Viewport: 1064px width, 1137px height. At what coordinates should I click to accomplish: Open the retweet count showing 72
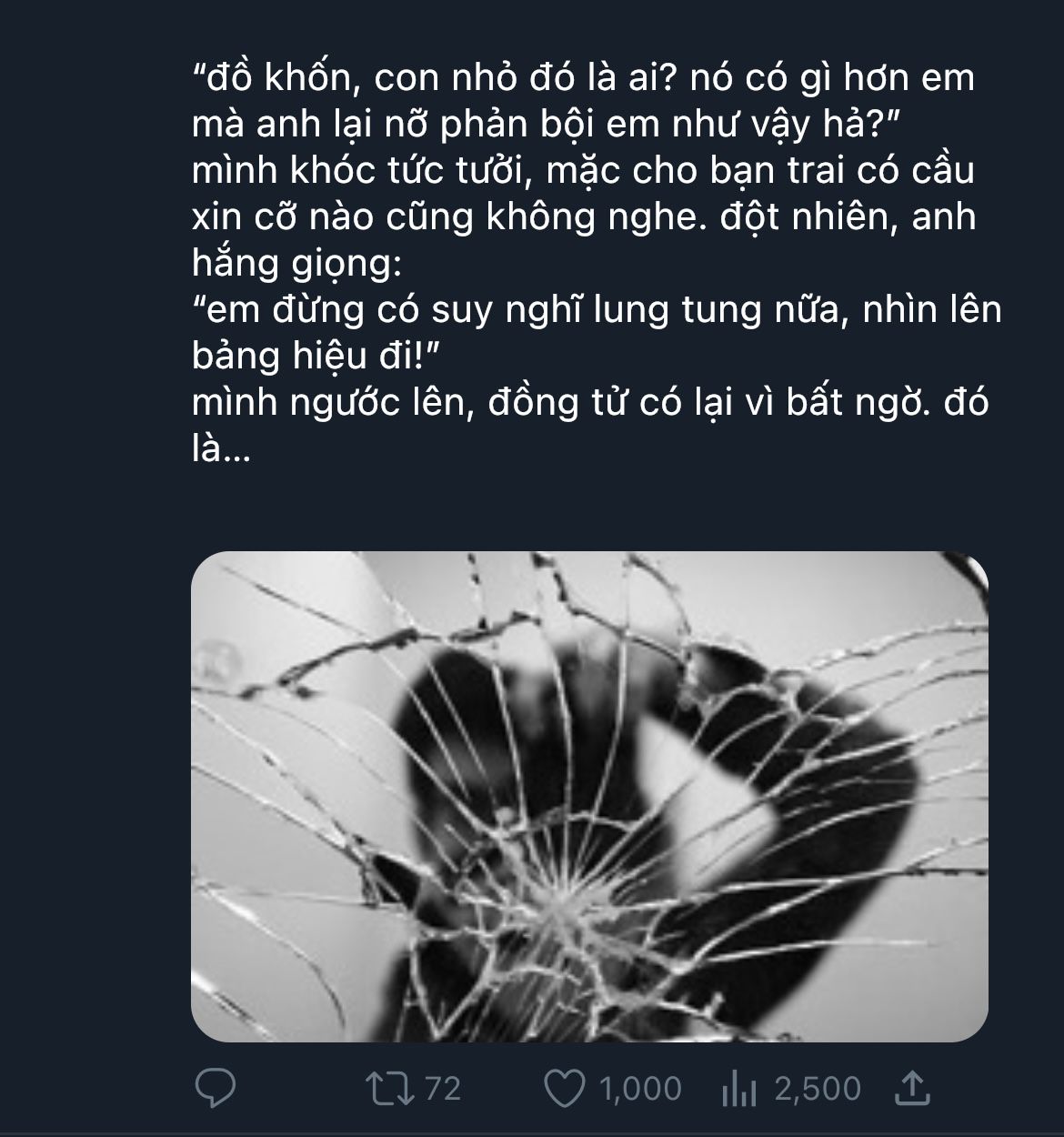pyautogui.click(x=443, y=1088)
